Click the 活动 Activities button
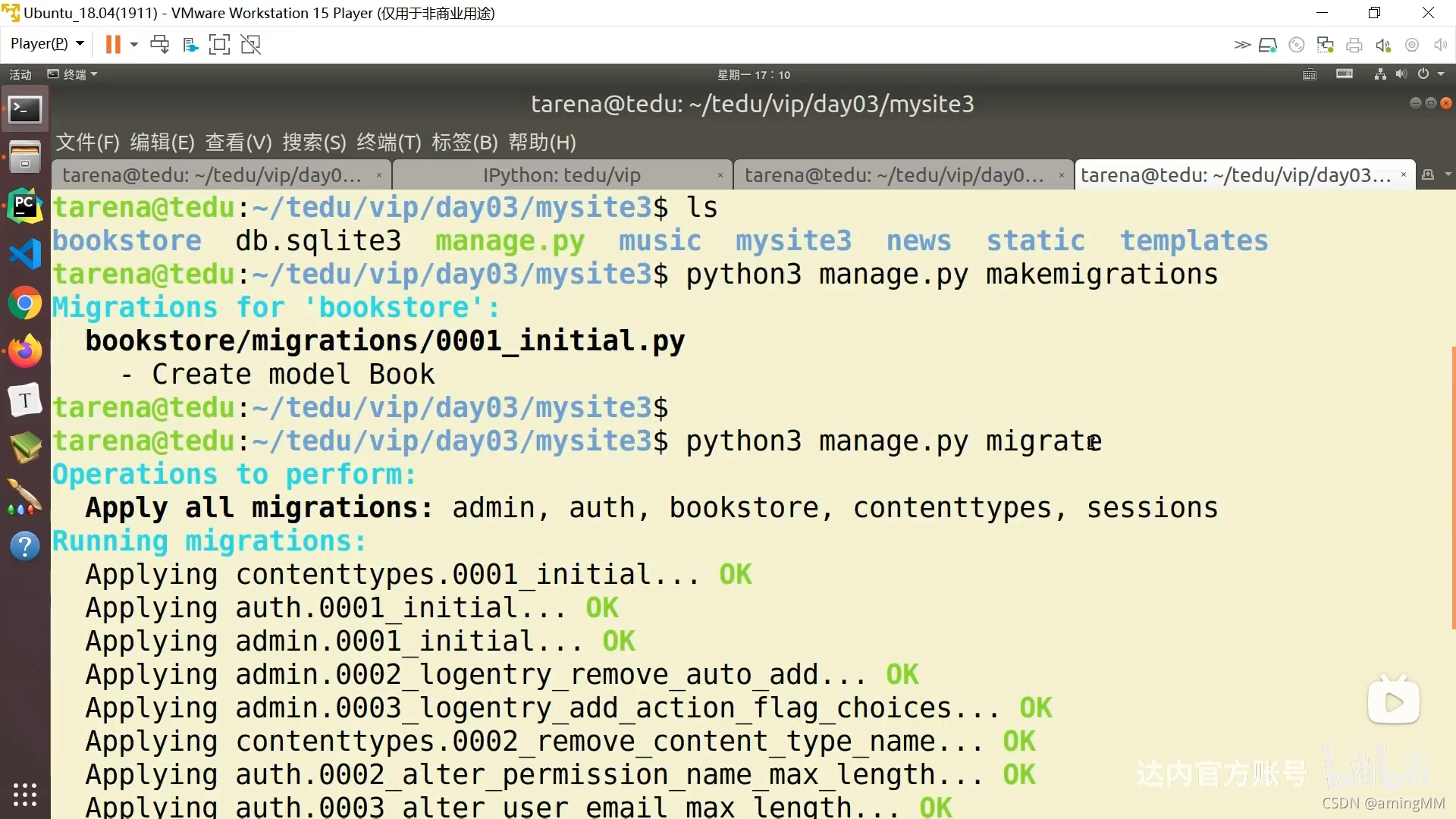 pyautogui.click(x=20, y=74)
